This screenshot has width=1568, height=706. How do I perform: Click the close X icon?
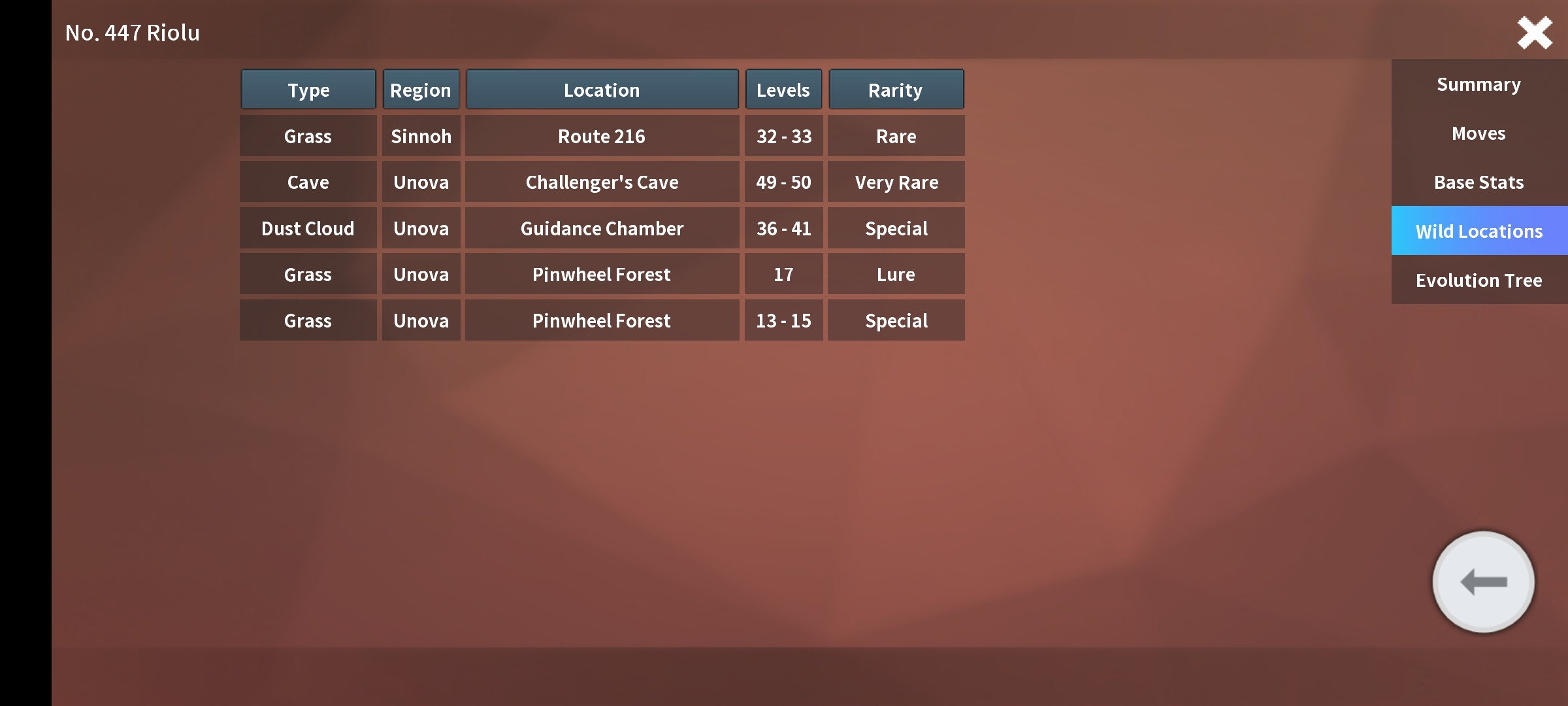[x=1535, y=31]
